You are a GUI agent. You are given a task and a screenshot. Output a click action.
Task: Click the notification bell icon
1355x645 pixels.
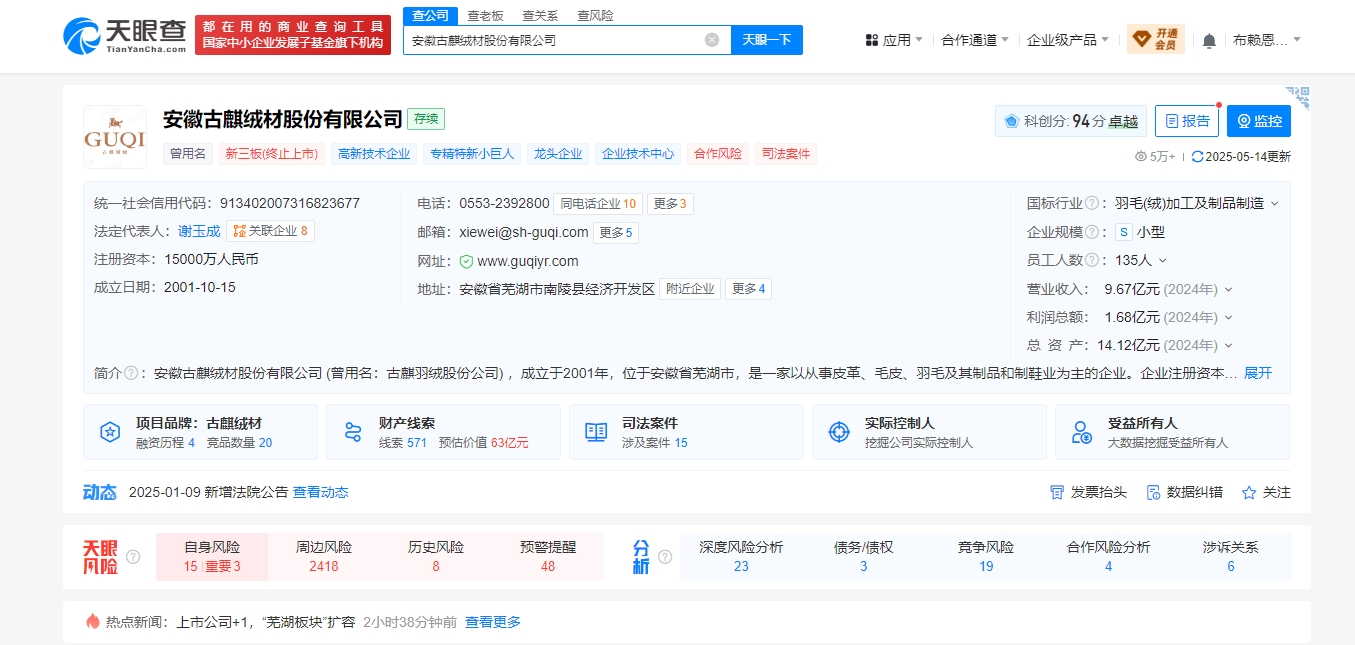click(x=1209, y=40)
